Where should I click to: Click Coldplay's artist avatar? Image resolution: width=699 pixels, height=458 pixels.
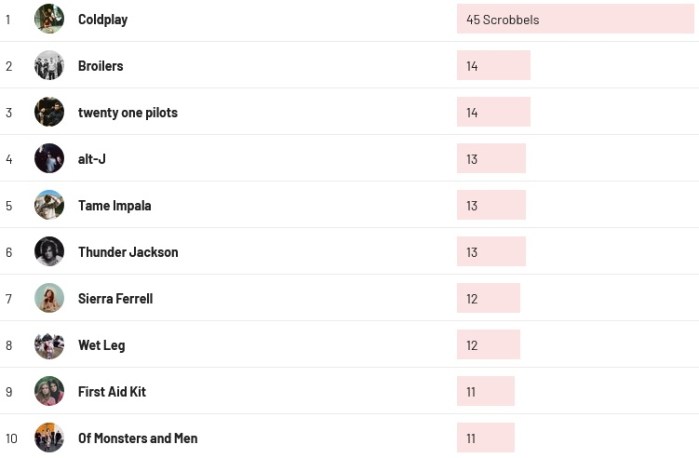(x=49, y=19)
